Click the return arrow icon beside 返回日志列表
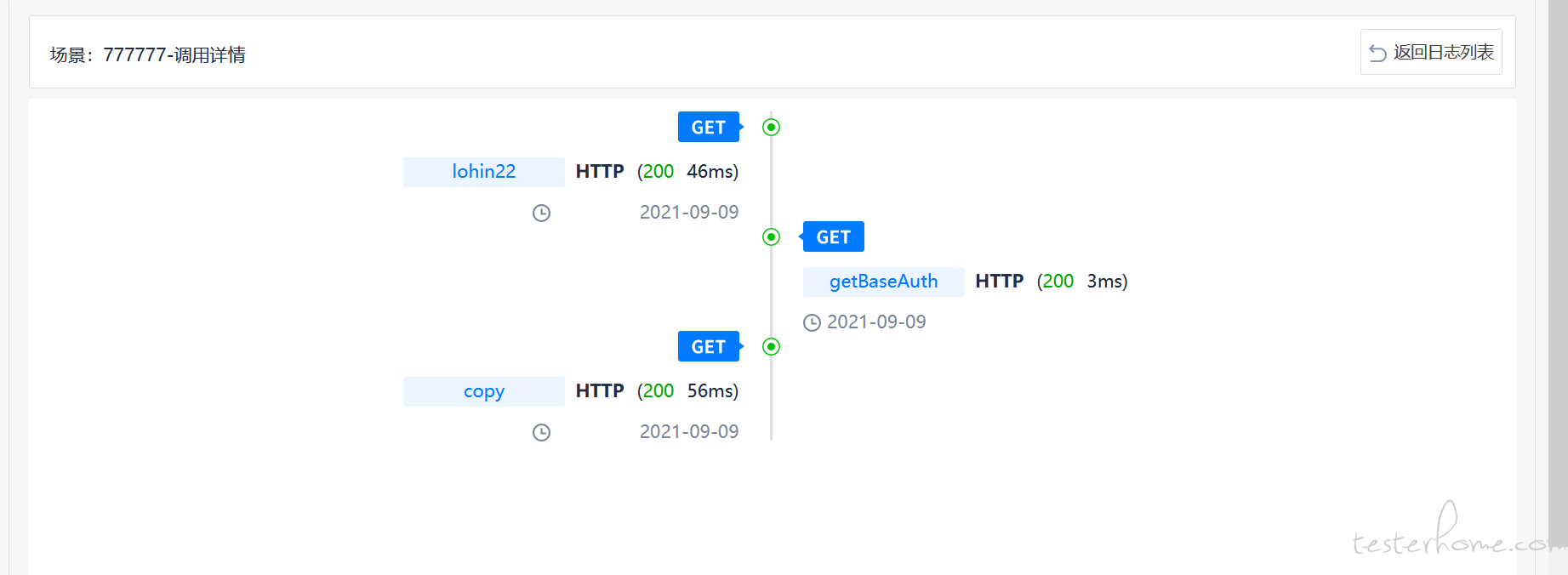The image size is (1568, 575). click(x=1377, y=53)
